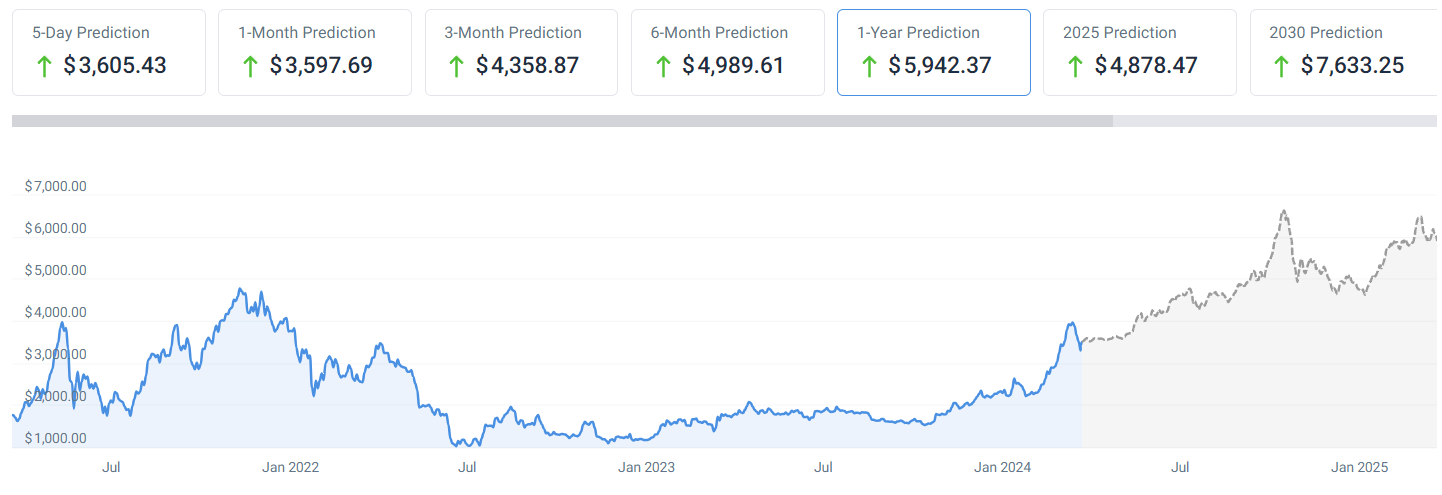Click the empty scrollbar track at right end
This screenshot has height=495, width=1442.
1275,121
